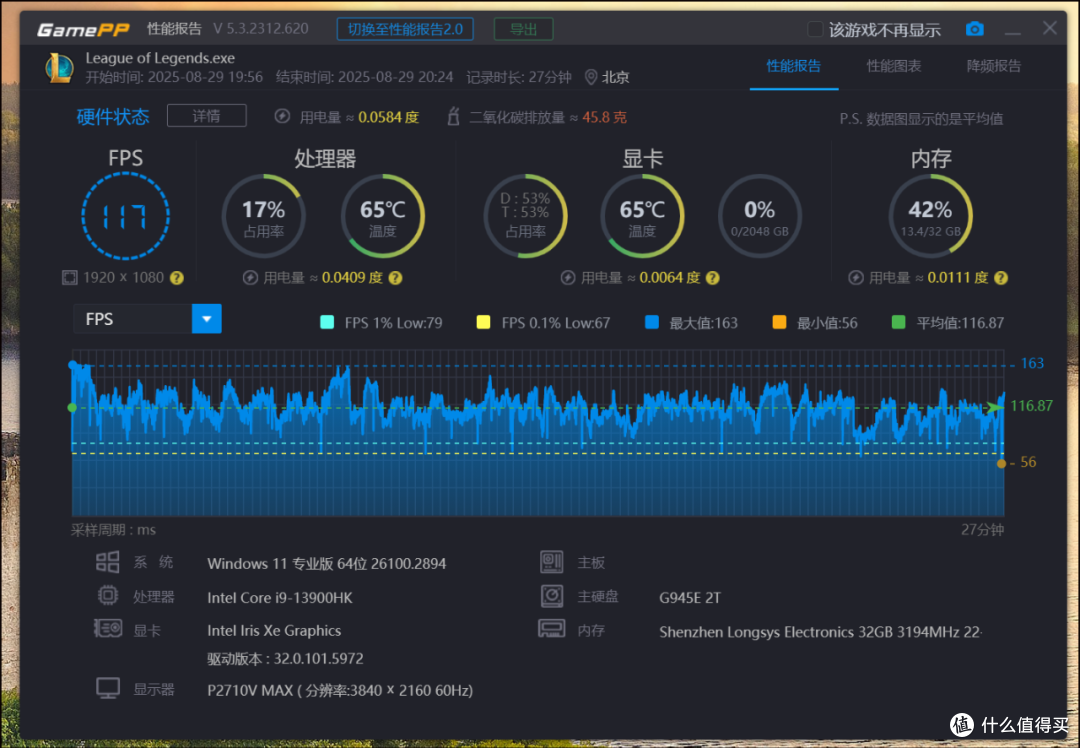Toggle FPS 0.1% Low yellow legend swatch

pyautogui.click(x=484, y=322)
